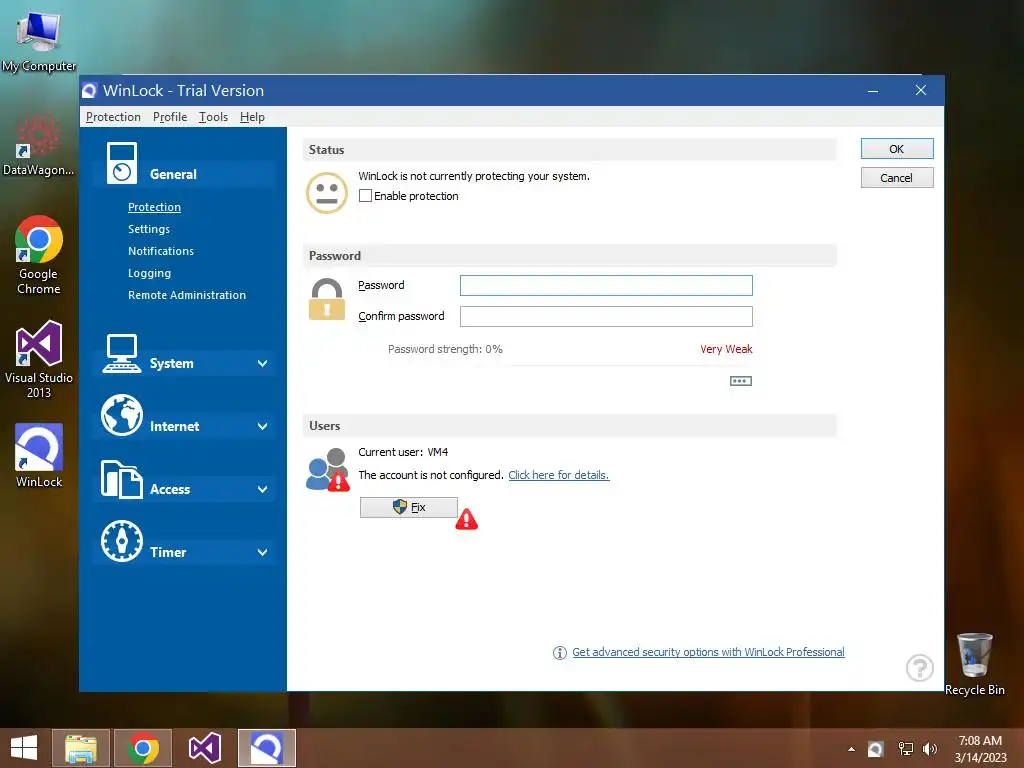Viewport: 1024px width, 768px height.
Task: Click the General section header label
Action: pos(173,174)
